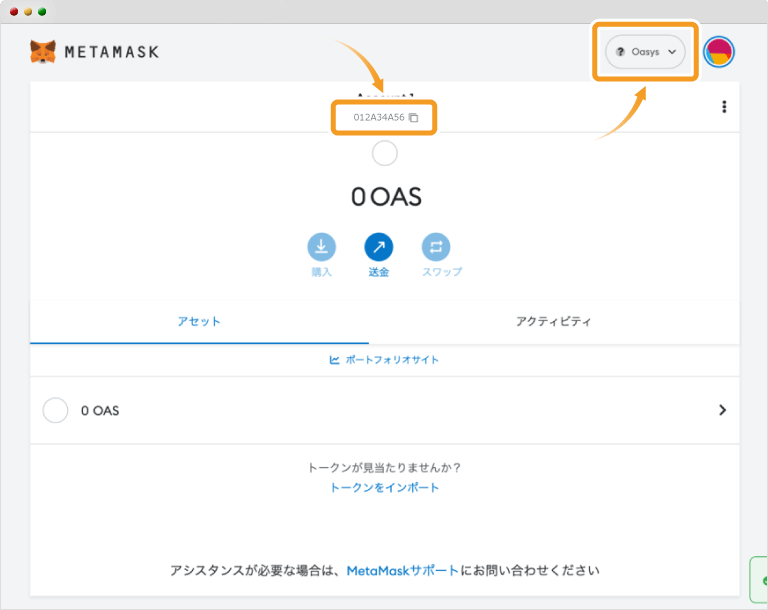This screenshot has width=768, height=610.
Task: Click the スワップ swap icon button
Action: coord(436,246)
